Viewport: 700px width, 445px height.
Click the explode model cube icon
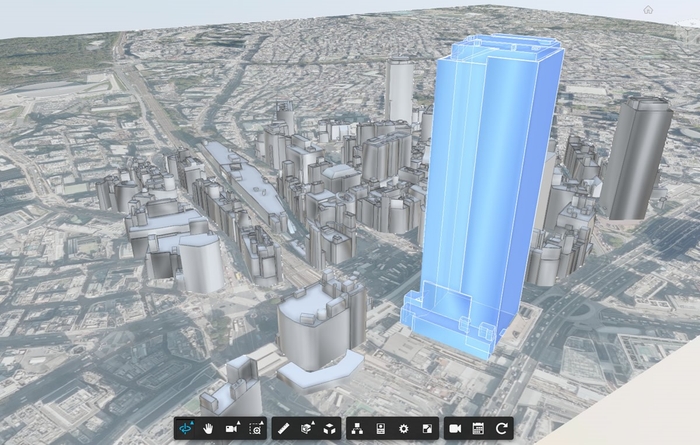(330, 428)
